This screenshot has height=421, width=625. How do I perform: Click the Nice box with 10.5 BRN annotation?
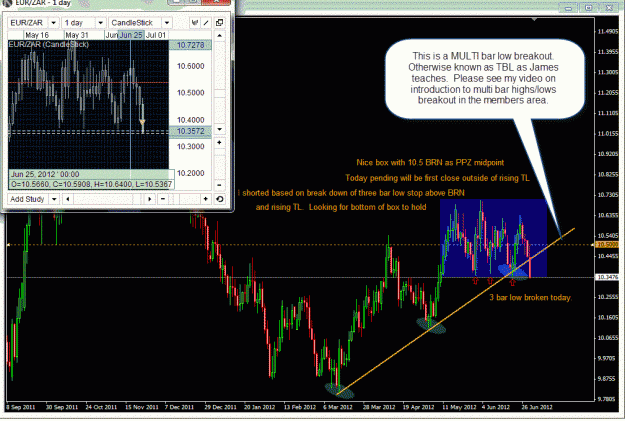[430, 163]
